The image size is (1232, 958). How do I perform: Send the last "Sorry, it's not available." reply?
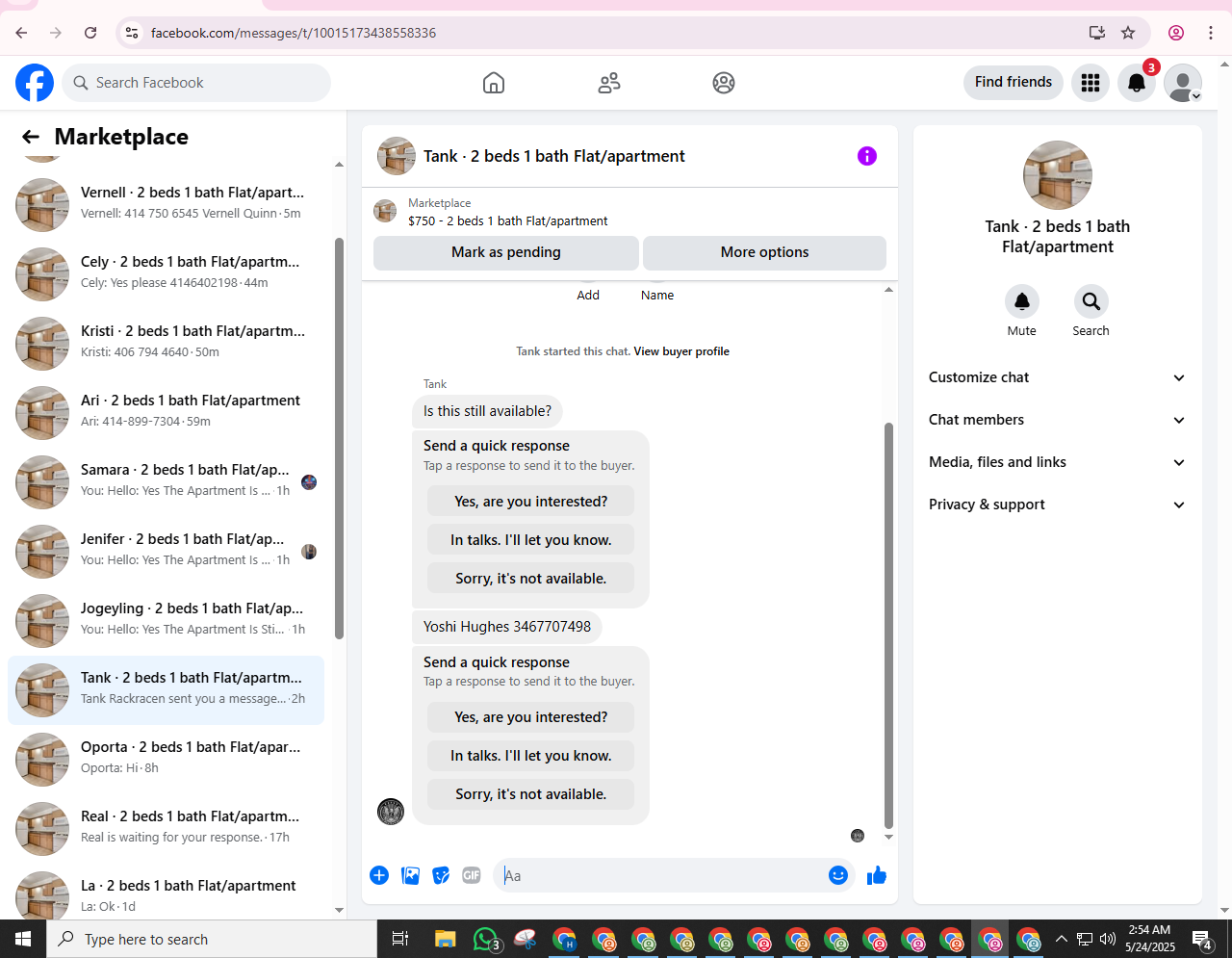pyautogui.click(x=531, y=794)
